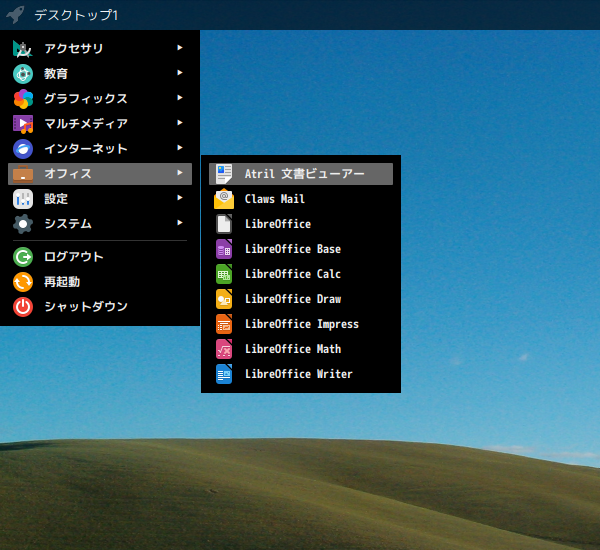
Task: Open the 設定 menu category
Action: 56,198
